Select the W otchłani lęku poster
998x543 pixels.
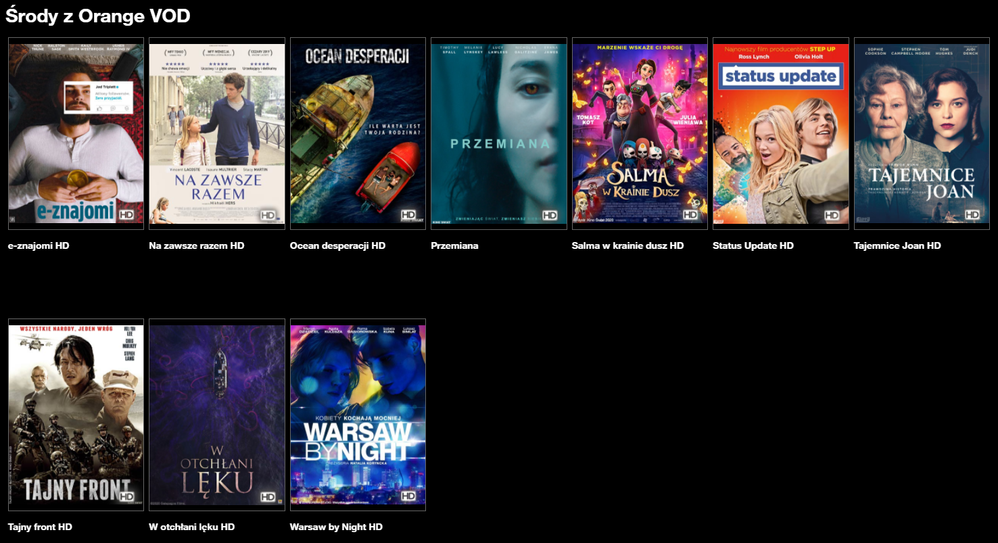tap(217, 415)
